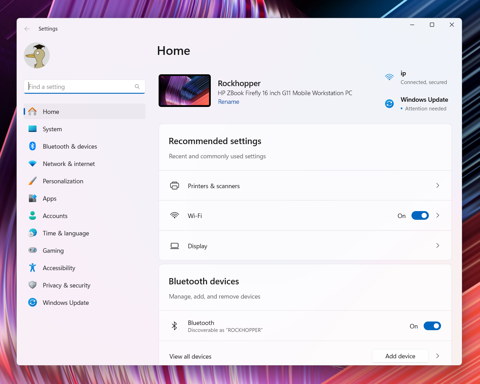Click the Gaming controller icon
The image size is (480, 384).
(x=32, y=250)
